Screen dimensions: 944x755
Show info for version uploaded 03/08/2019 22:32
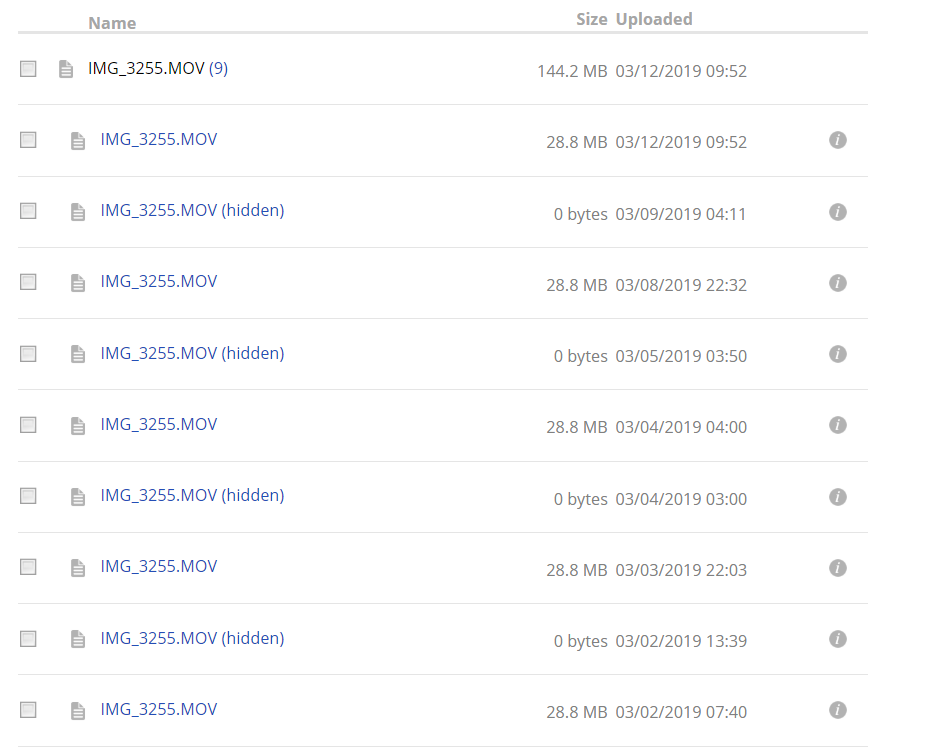coord(838,283)
